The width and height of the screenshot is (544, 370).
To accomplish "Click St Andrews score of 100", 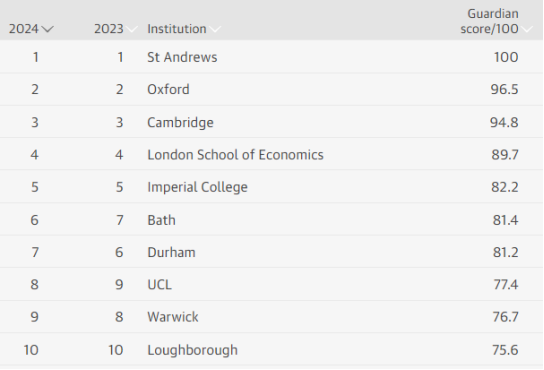I will pos(506,57).
